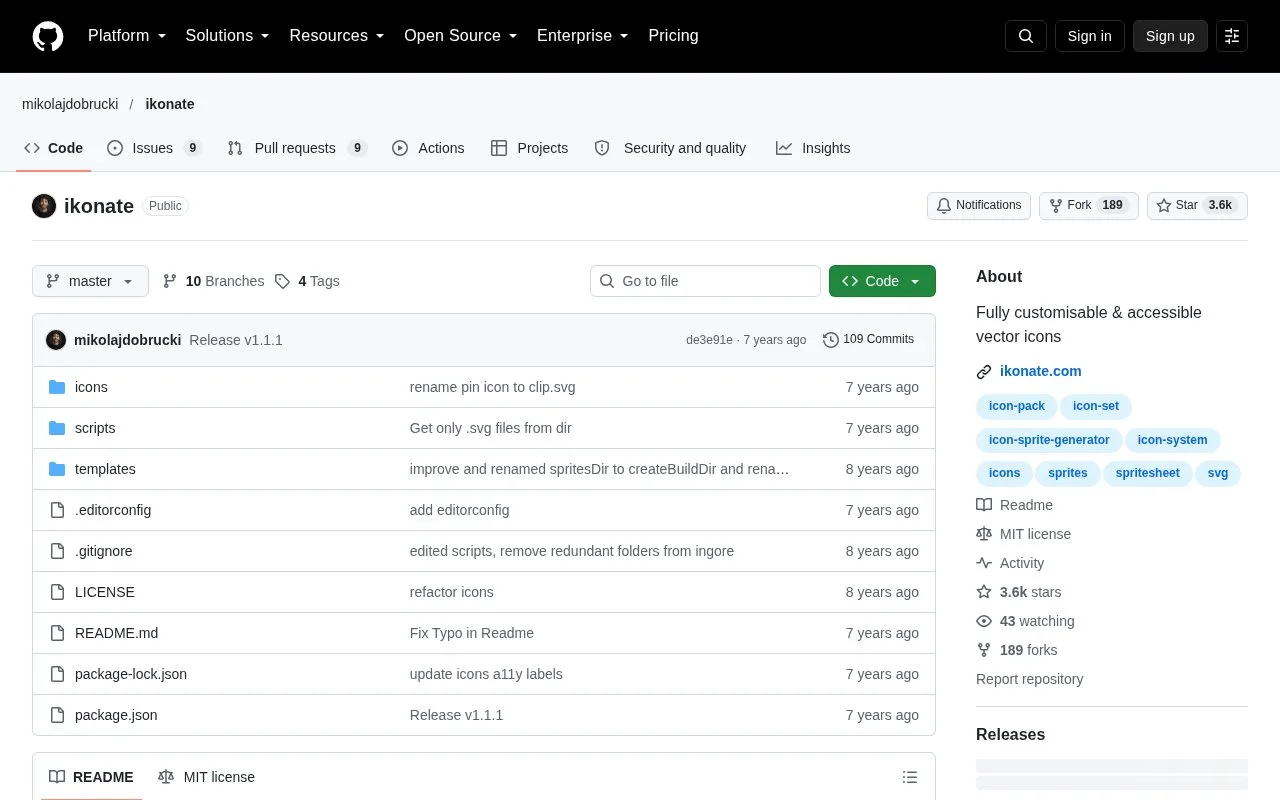
Task: Fork the ikonate repository
Action: point(1089,206)
